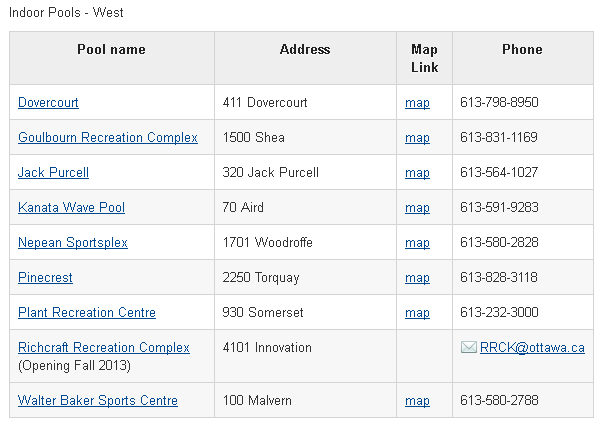Click the Pool name column header
Screen dimensions: 600x429
[111, 49]
